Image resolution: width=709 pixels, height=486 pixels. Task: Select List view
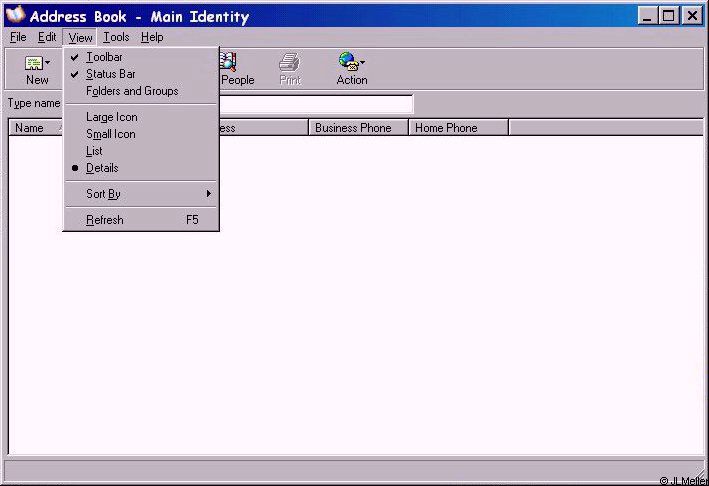pos(141,151)
